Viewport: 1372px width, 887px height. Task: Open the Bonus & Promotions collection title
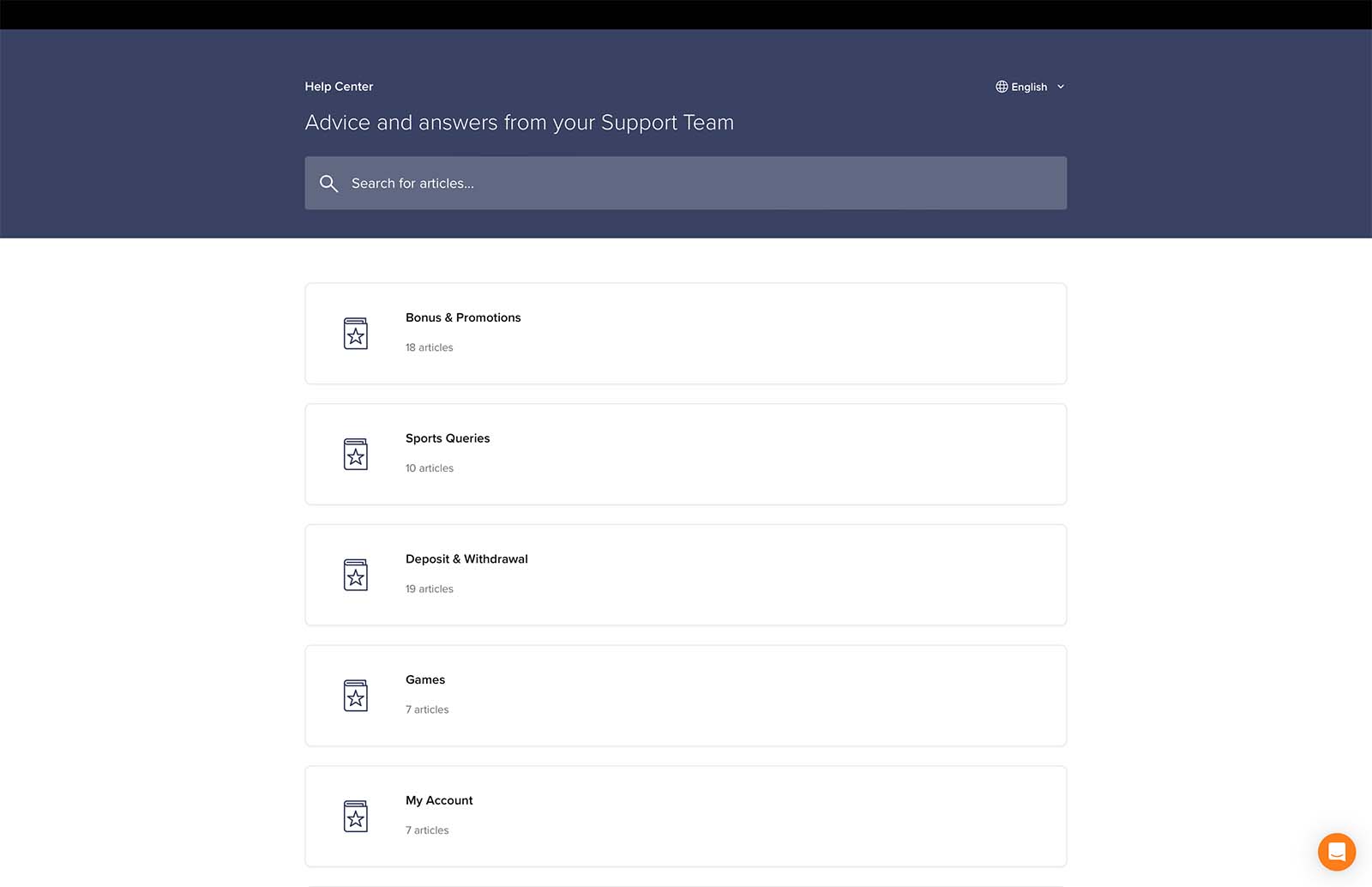pos(463,317)
